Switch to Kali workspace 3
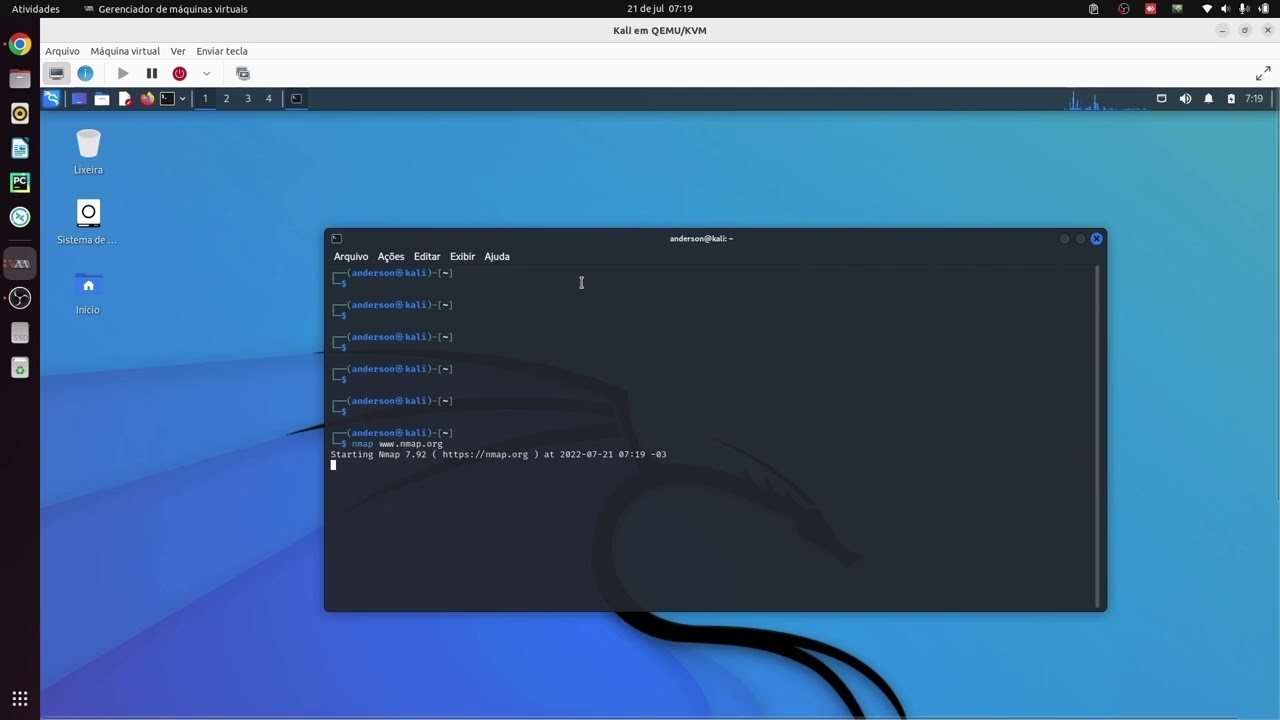This screenshot has width=1280, height=720. point(248,99)
